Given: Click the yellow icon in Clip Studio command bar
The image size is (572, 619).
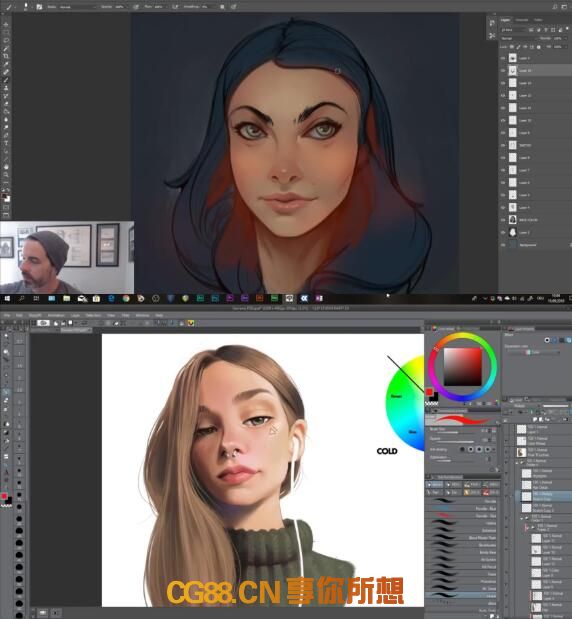Looking at the screenshot, I should (191, 323).
